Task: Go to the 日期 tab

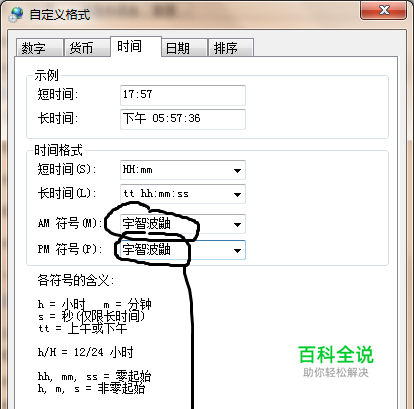Action: pos(184,48)
